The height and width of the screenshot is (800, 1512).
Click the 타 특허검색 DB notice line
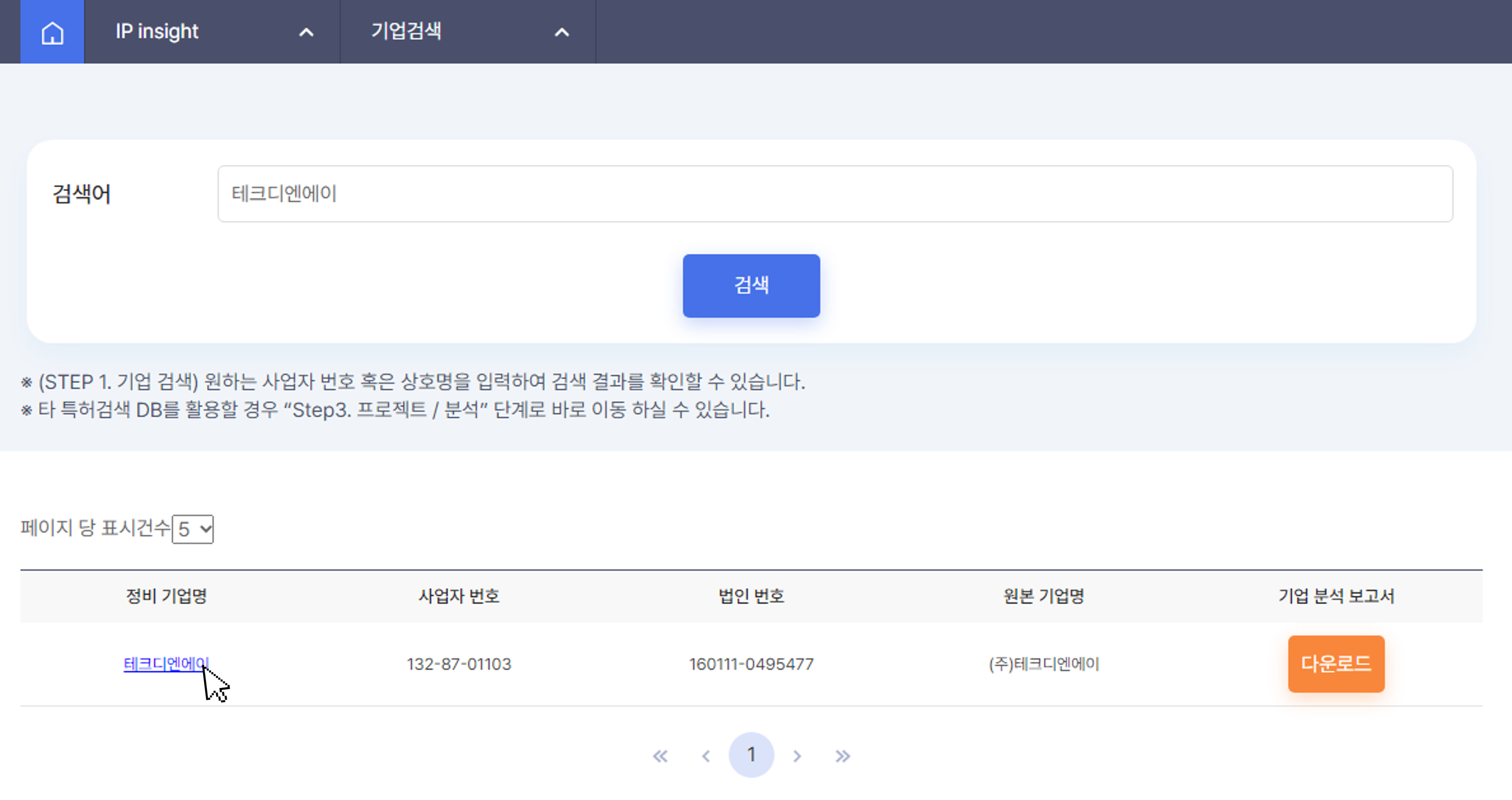point(395,409)
